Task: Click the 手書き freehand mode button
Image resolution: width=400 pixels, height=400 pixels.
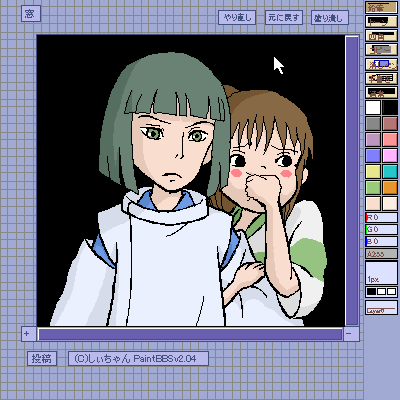Action: pos(381,78)
